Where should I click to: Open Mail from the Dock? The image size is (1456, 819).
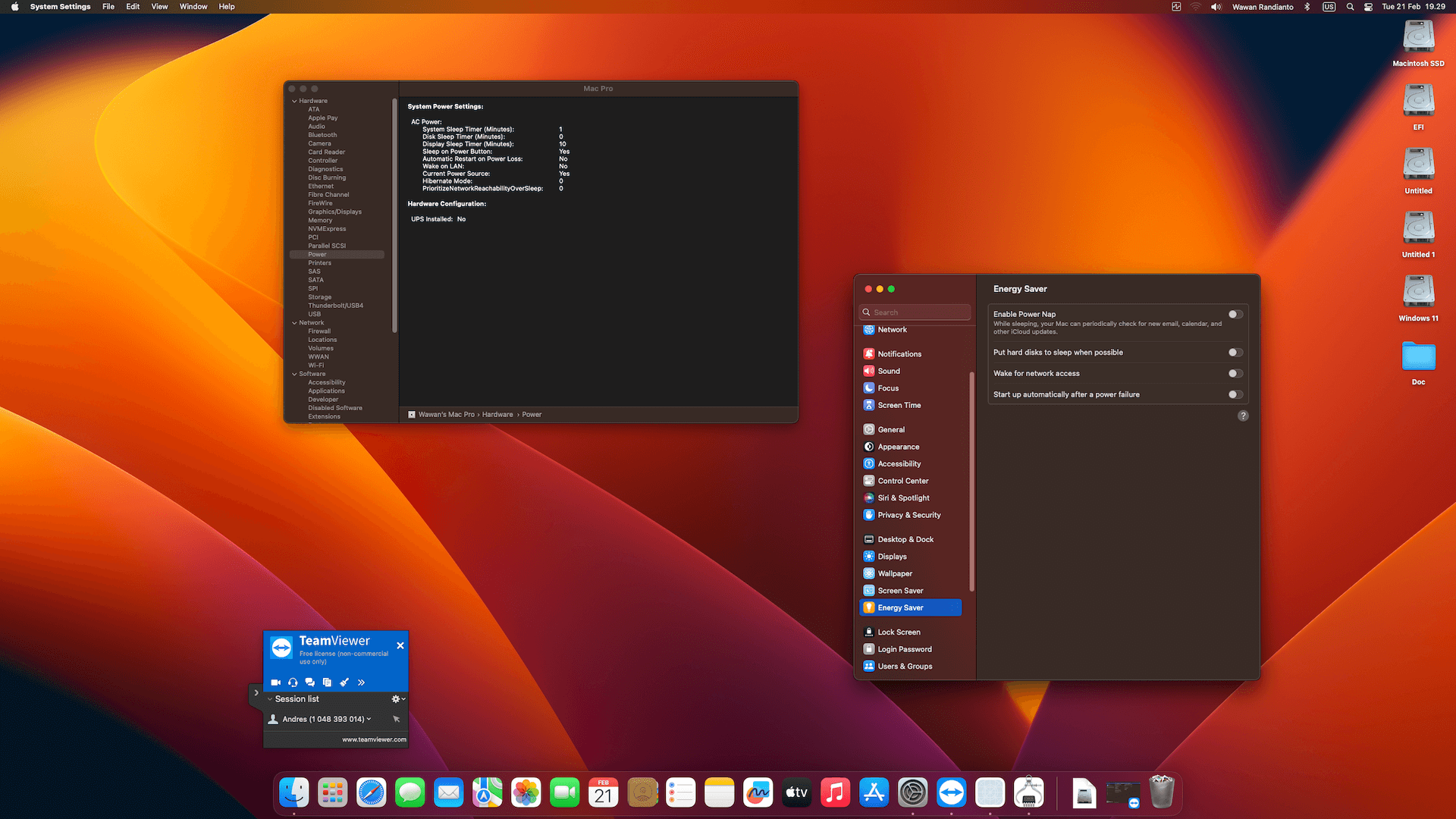point(449,793)
